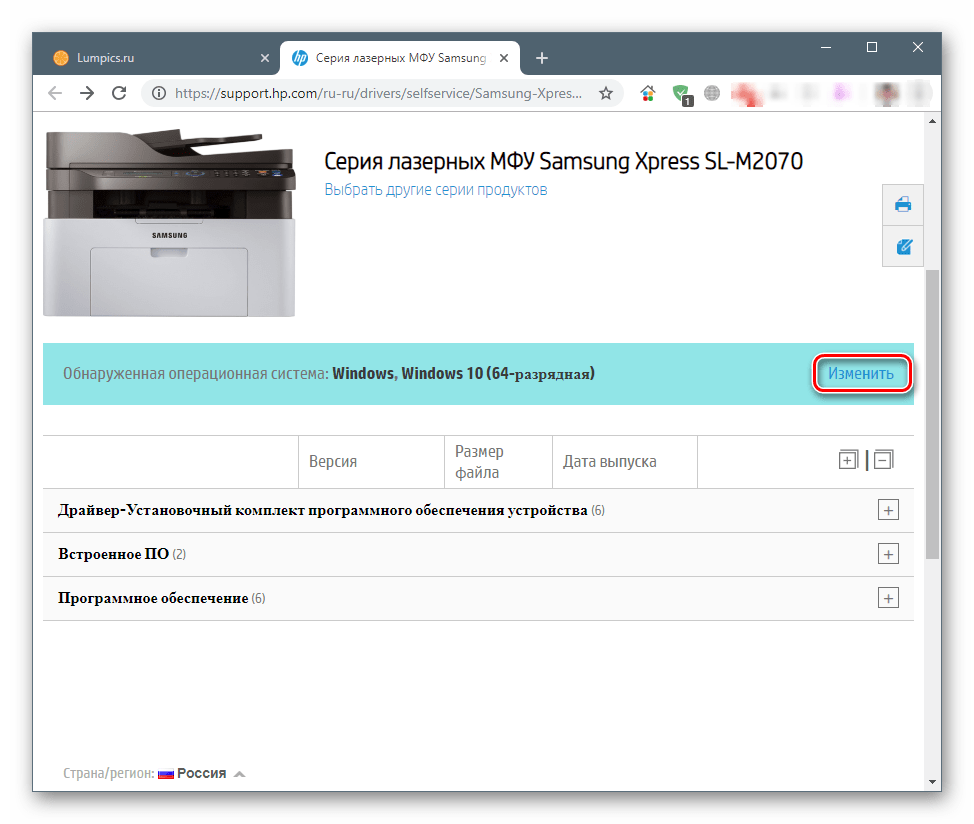
Task: Open the Россия country/region selector
Action: click(201, 773)
